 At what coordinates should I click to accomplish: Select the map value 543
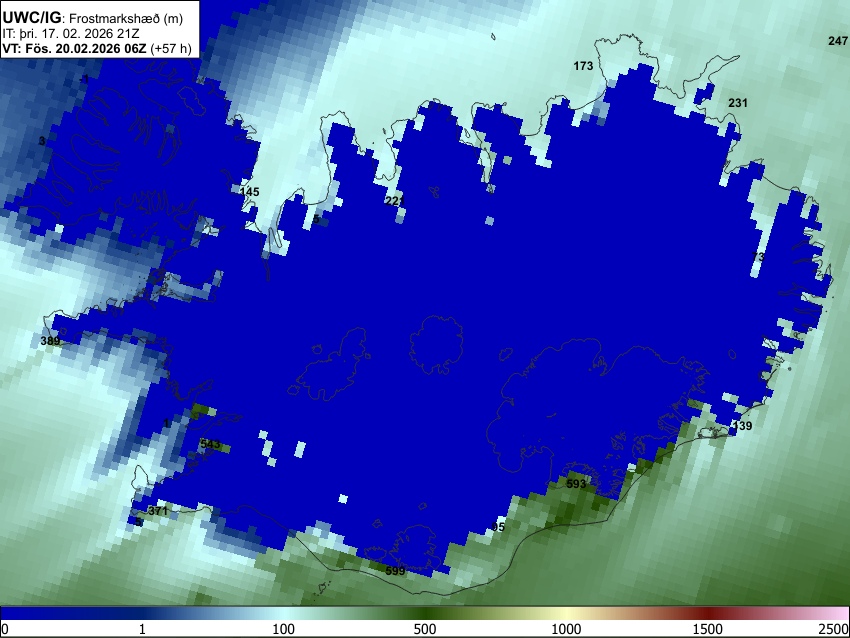coord(210,444)
